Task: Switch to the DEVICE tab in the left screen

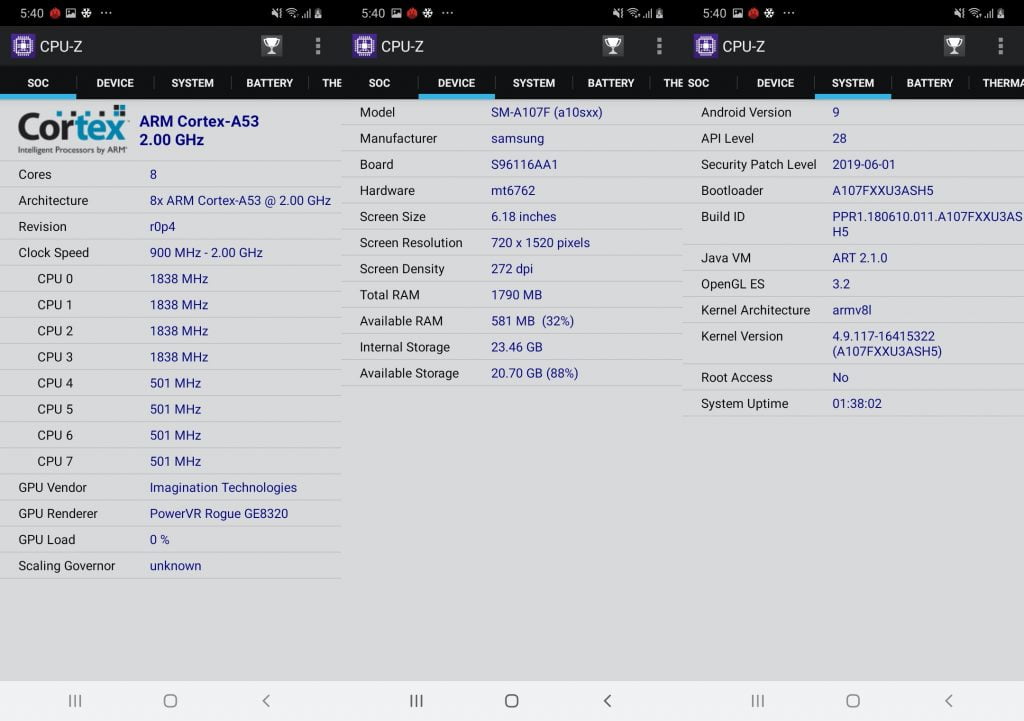Action: coord(115,83)
